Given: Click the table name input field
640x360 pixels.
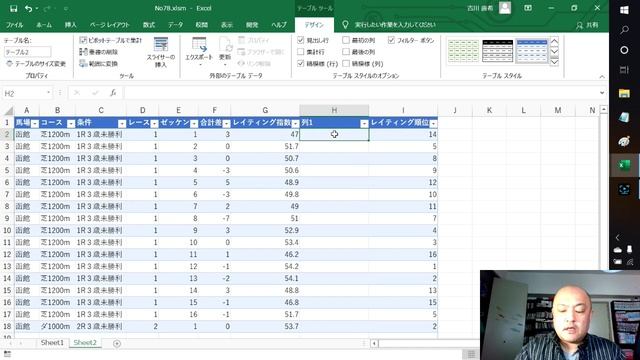Looking at the screenshot, I should [27, 52].
